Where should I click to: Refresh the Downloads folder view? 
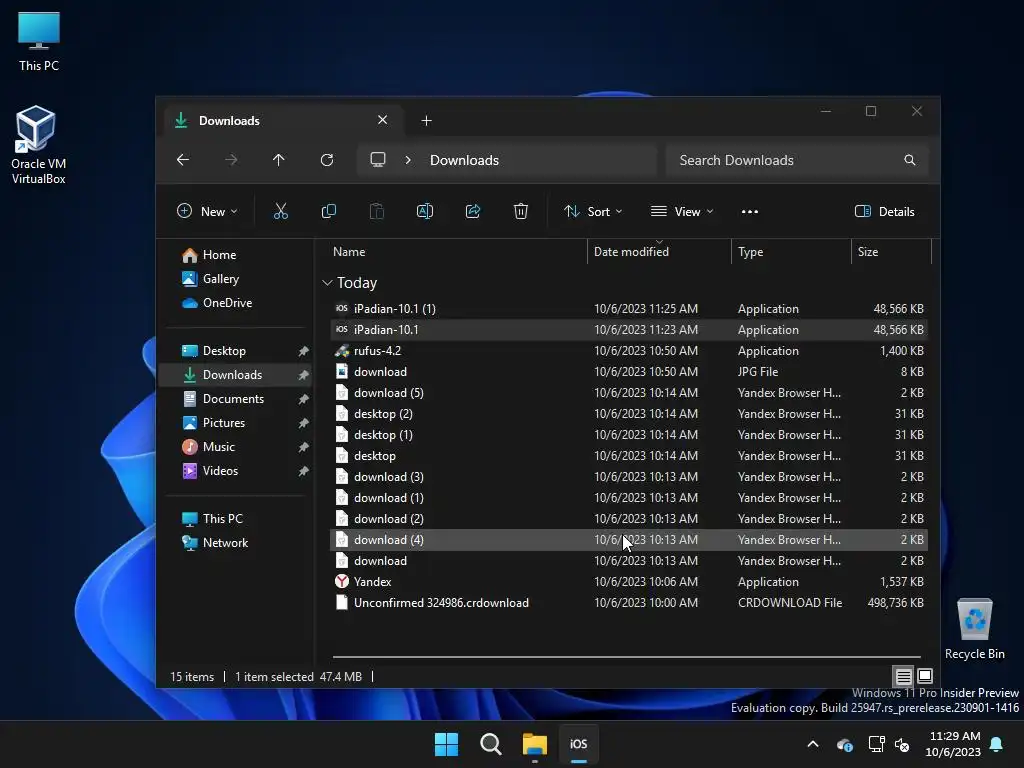[327, 160]
